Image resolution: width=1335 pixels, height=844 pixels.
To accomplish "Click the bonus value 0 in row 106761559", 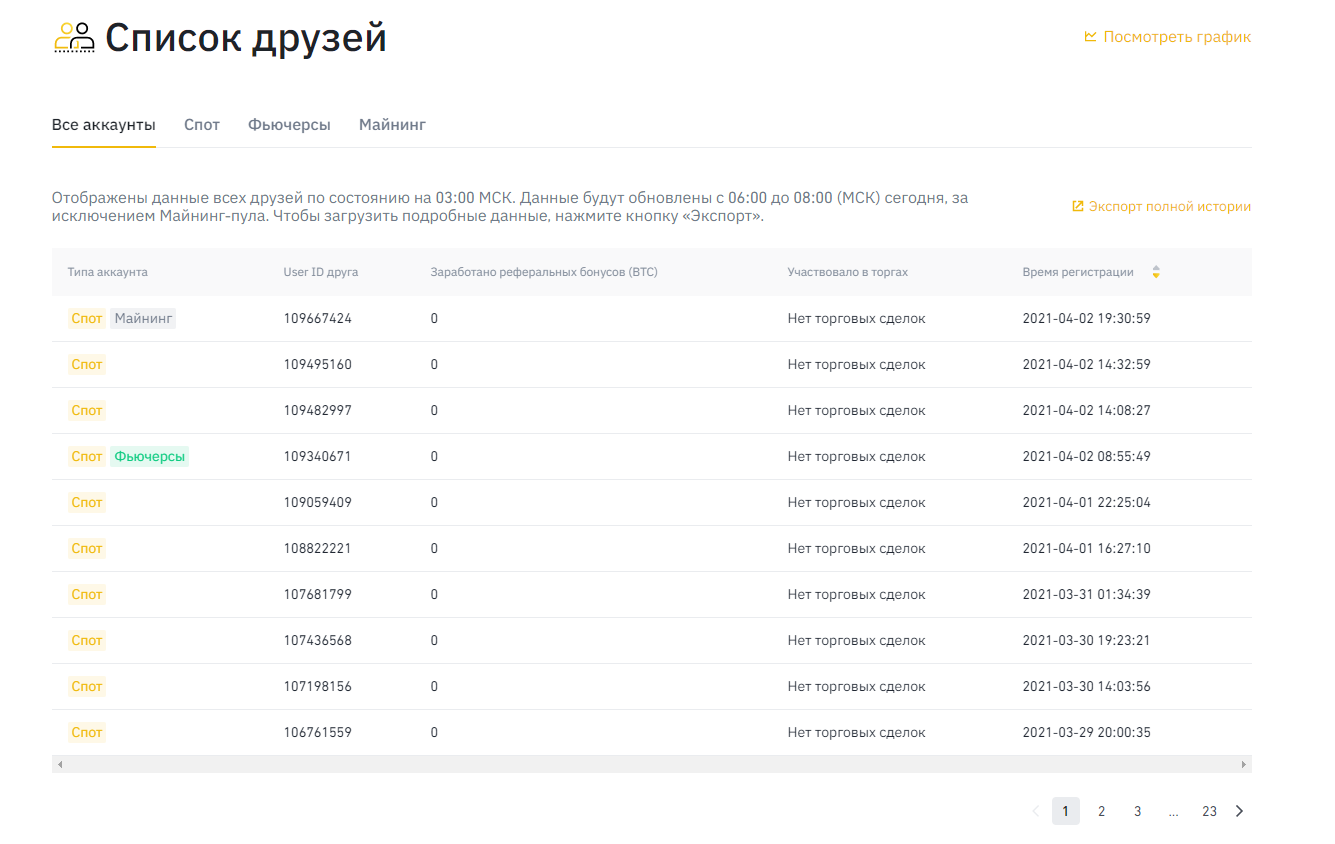I will click(x=434, y=733).
